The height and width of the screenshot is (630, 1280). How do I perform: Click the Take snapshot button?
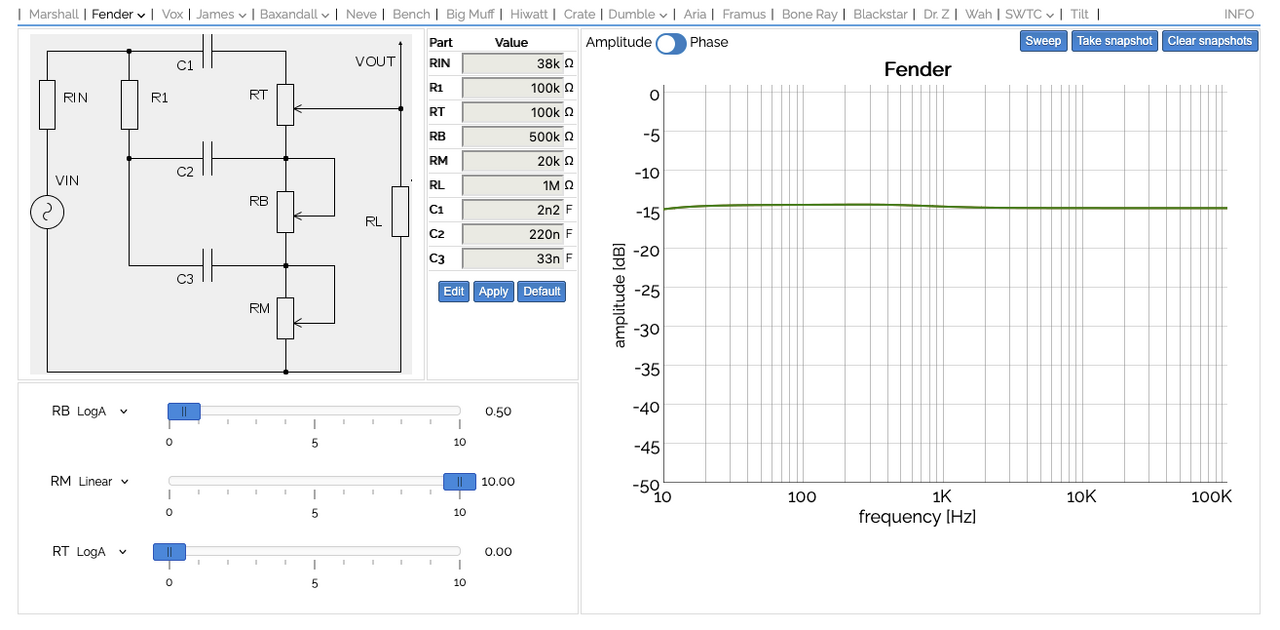pyautogui.click(x=1114, y=41)
